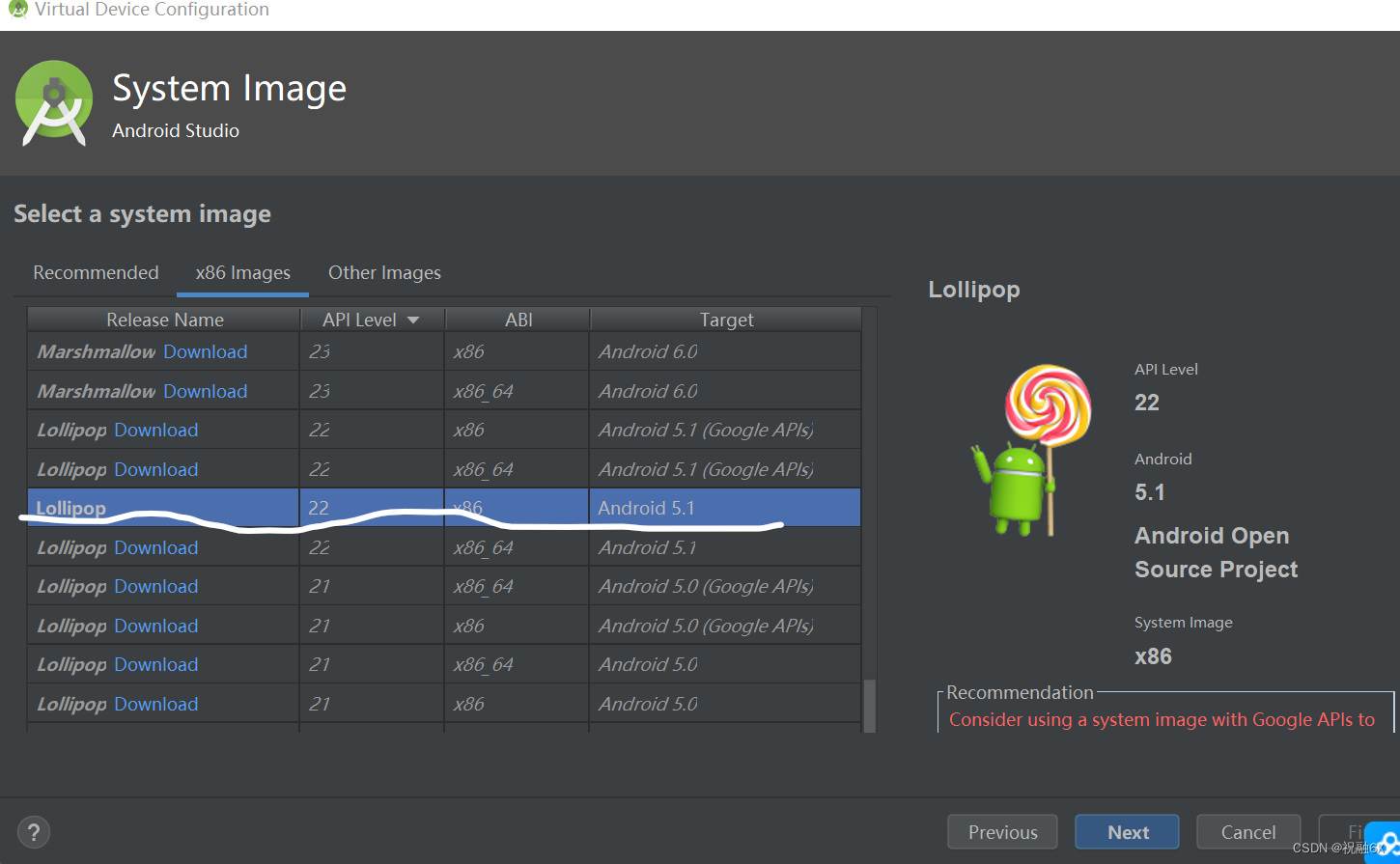This screenshot has width=1400, height=864.
Task: Click the 'Lollipop' heading in details panel
Action: pos(974,290)
